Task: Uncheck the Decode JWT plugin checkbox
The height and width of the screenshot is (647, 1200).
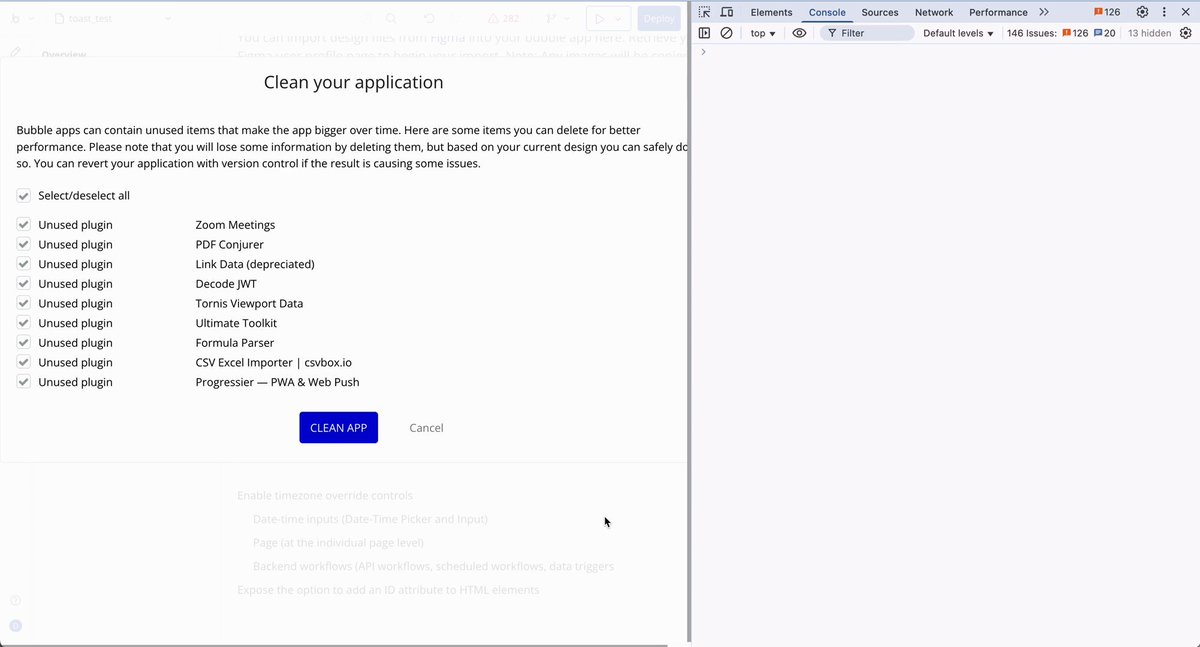Action: pyautogui.click(x=23, y=284)
